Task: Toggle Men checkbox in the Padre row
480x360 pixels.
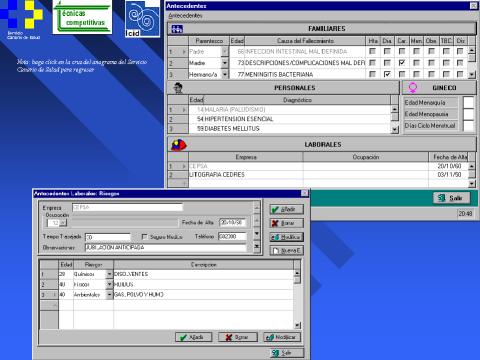Action: (416, 51)
